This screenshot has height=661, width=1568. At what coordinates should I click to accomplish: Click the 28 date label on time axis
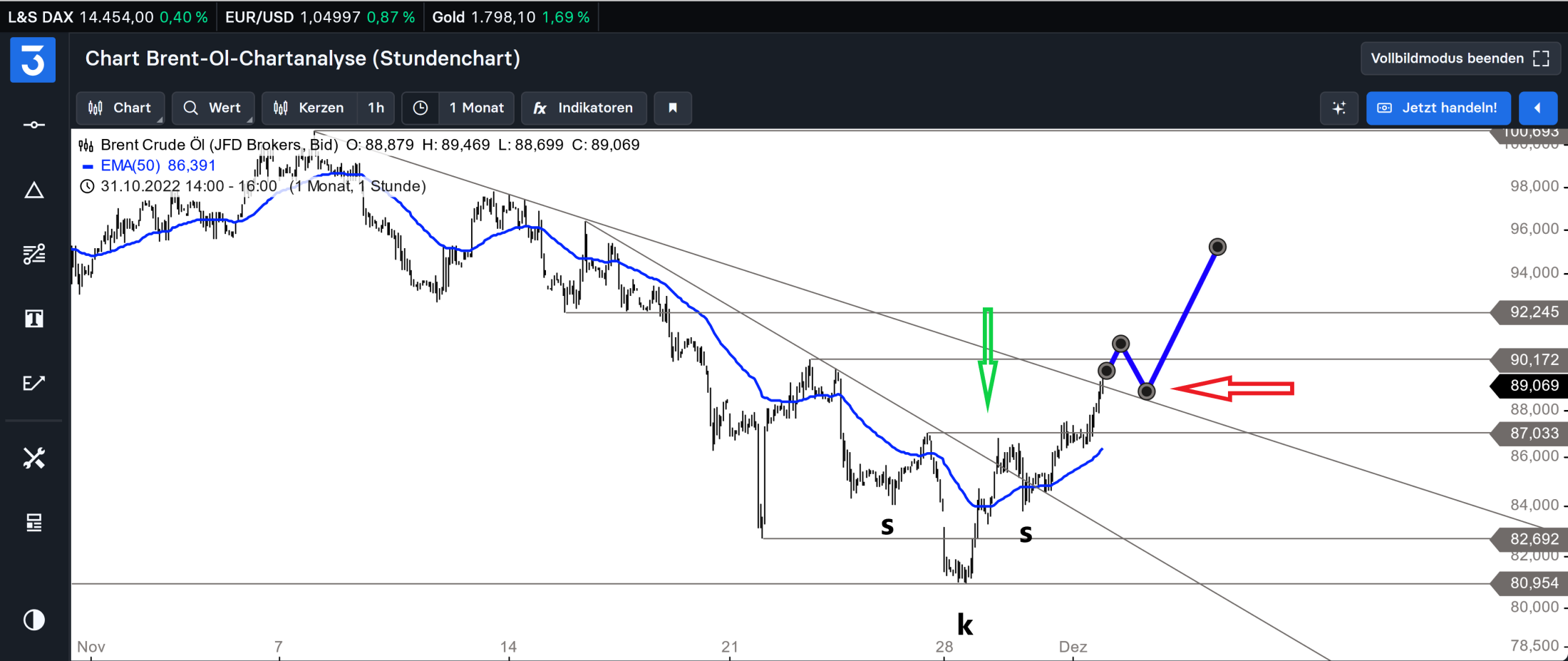click(x=944, y=647)
